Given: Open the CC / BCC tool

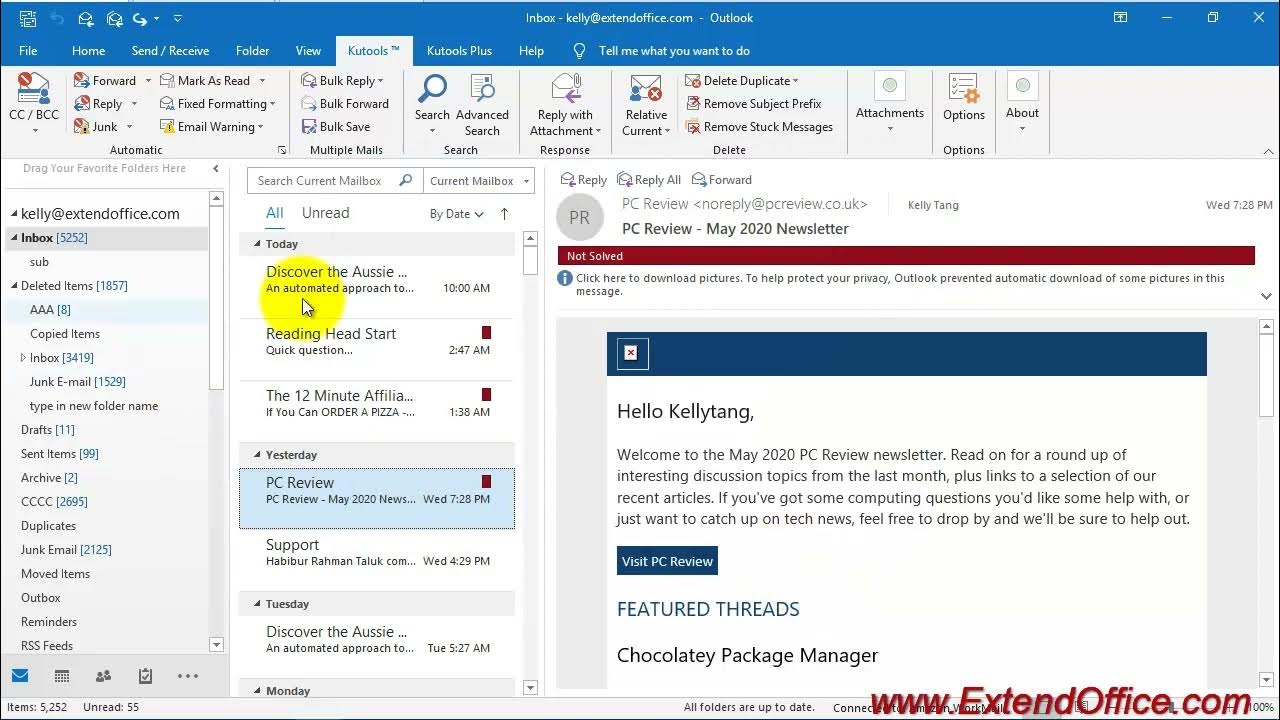Looking at the screenshot, I should (x=33, y=103).
